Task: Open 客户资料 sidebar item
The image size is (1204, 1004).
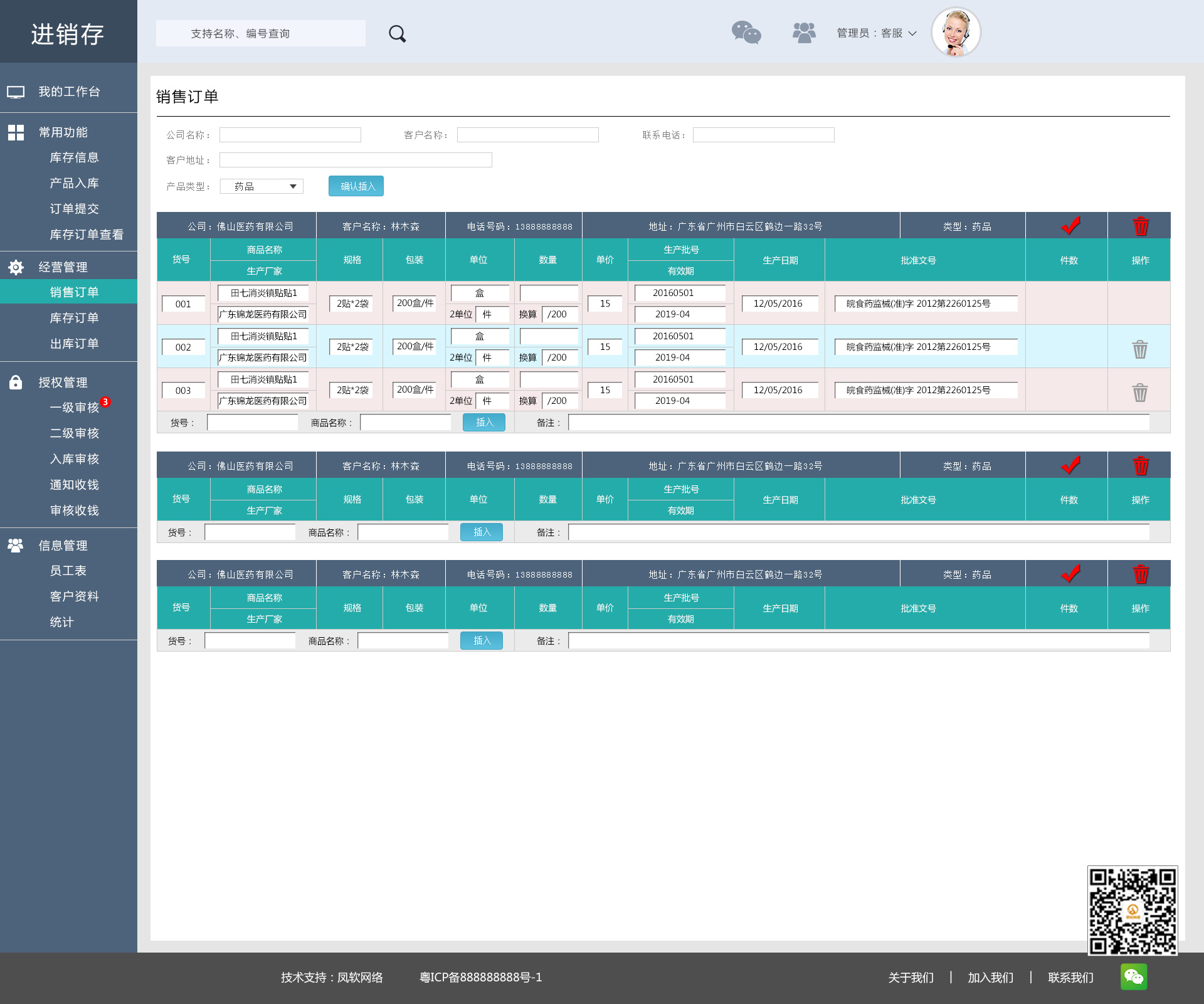Action: pos(74,596)
